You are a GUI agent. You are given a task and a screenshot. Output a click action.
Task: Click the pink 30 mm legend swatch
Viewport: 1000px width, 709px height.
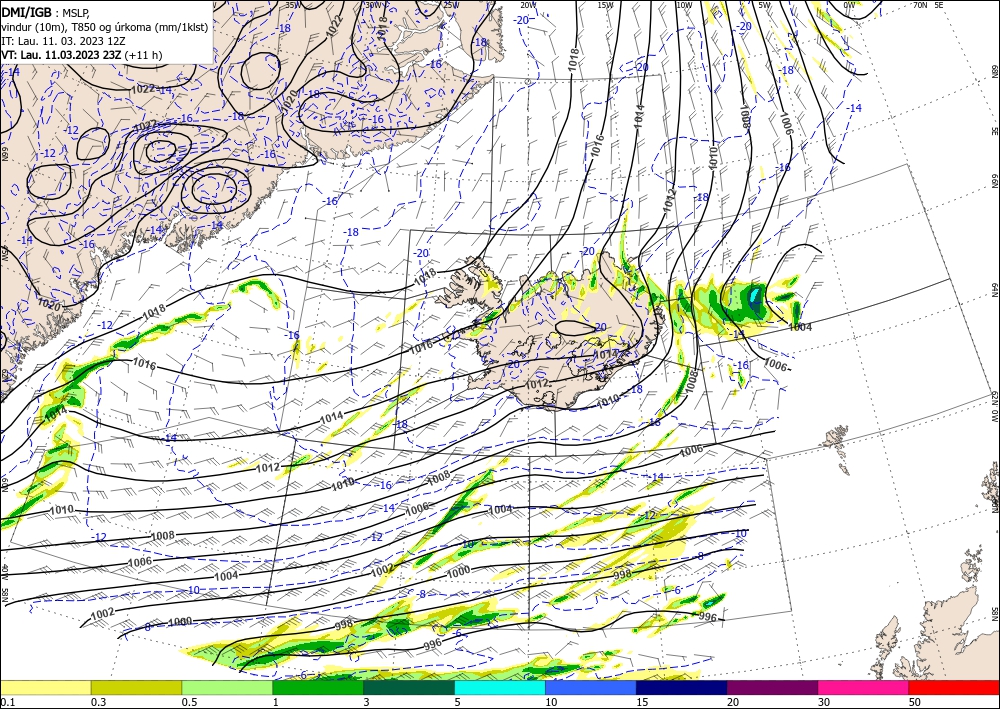point(864,688)
